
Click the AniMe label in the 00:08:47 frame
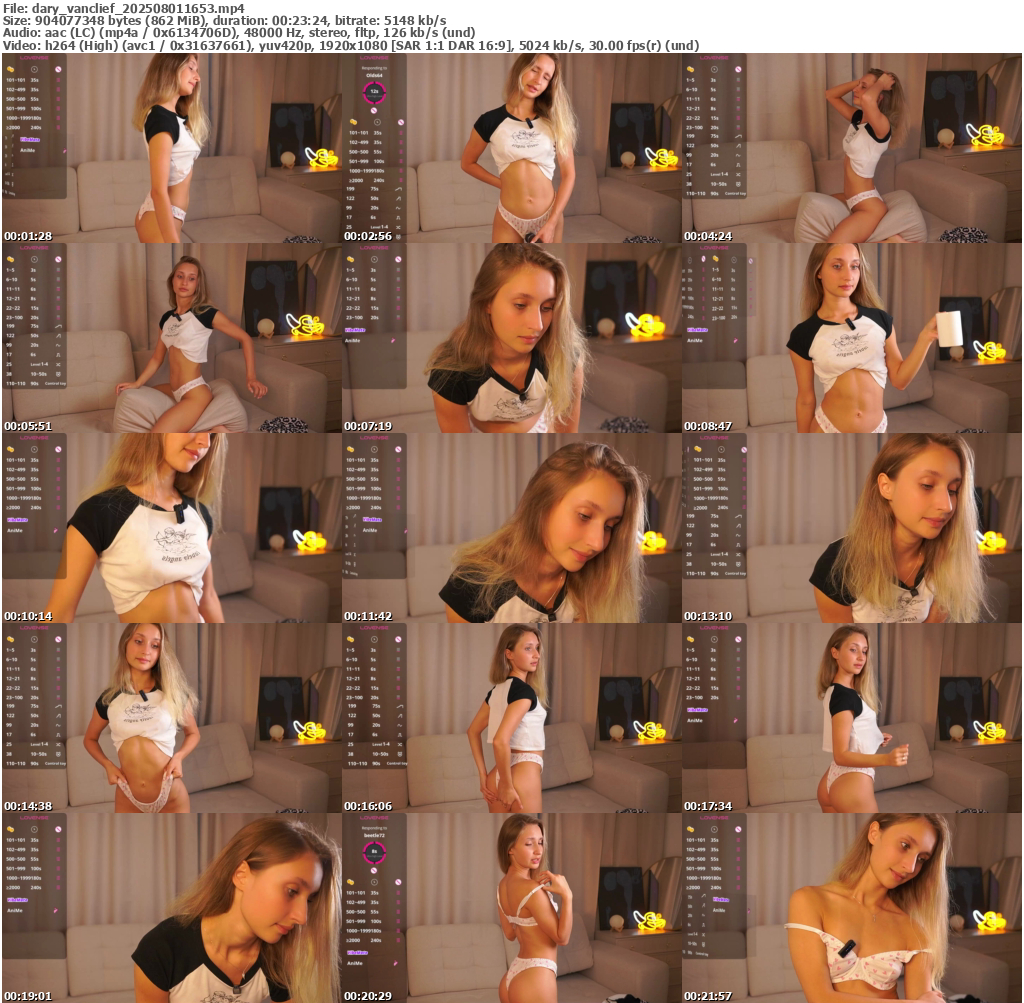point(695,340)
